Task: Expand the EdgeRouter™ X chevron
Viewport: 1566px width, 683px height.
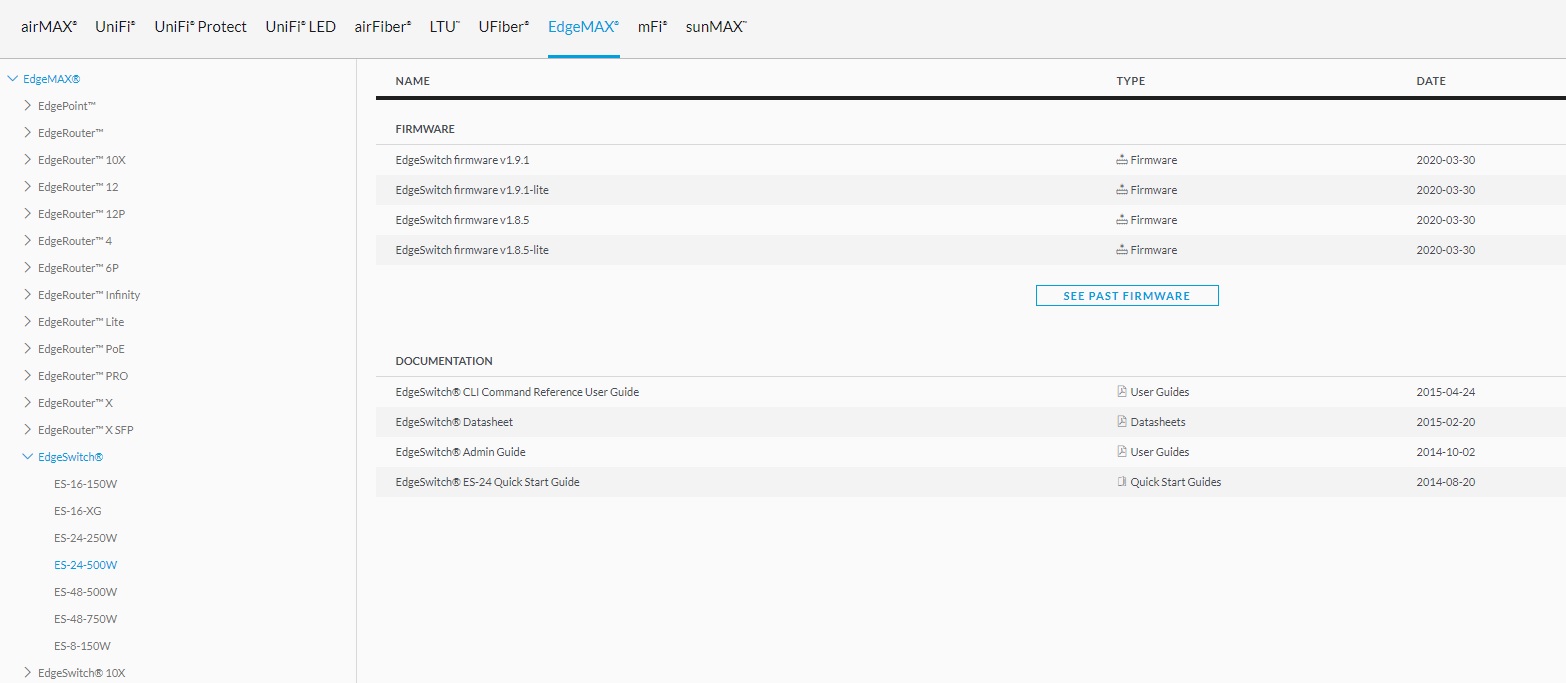Action: point(28,402)
